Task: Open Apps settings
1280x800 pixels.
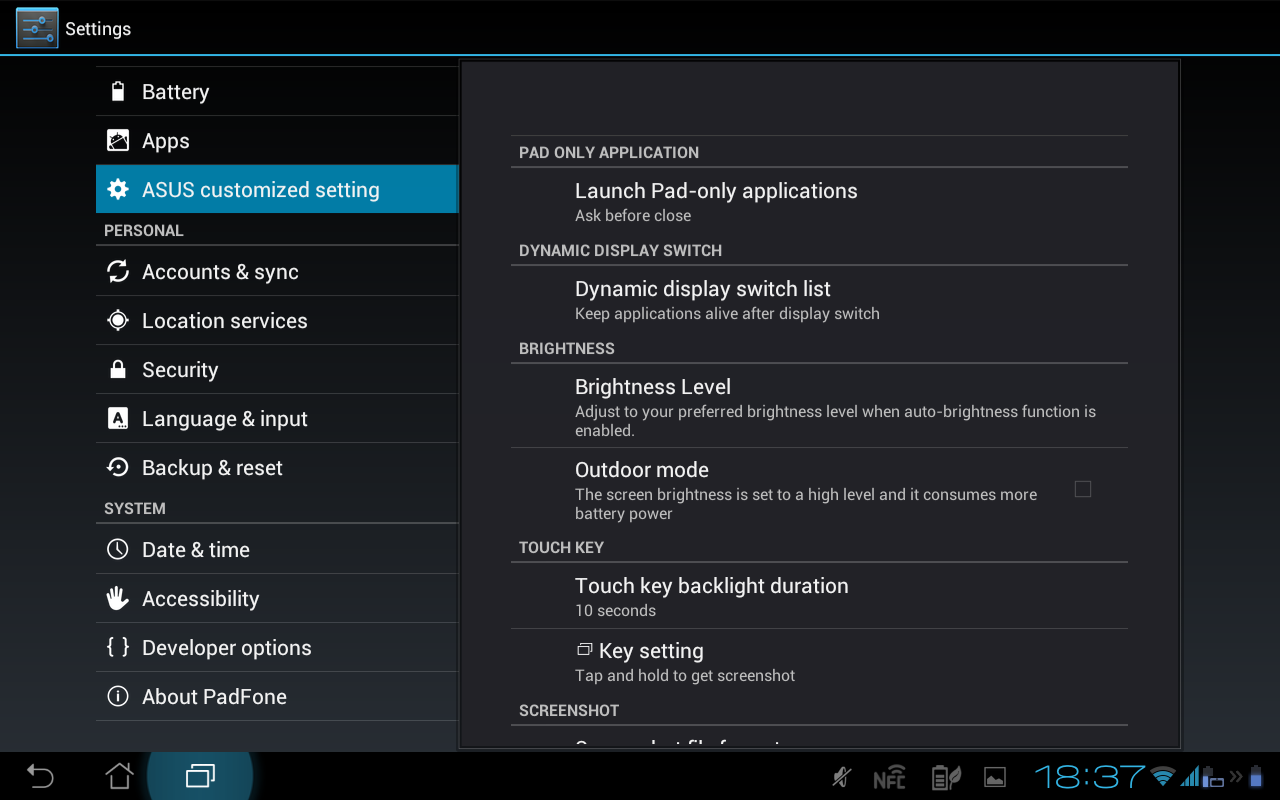Action: (x=277, y=141)
